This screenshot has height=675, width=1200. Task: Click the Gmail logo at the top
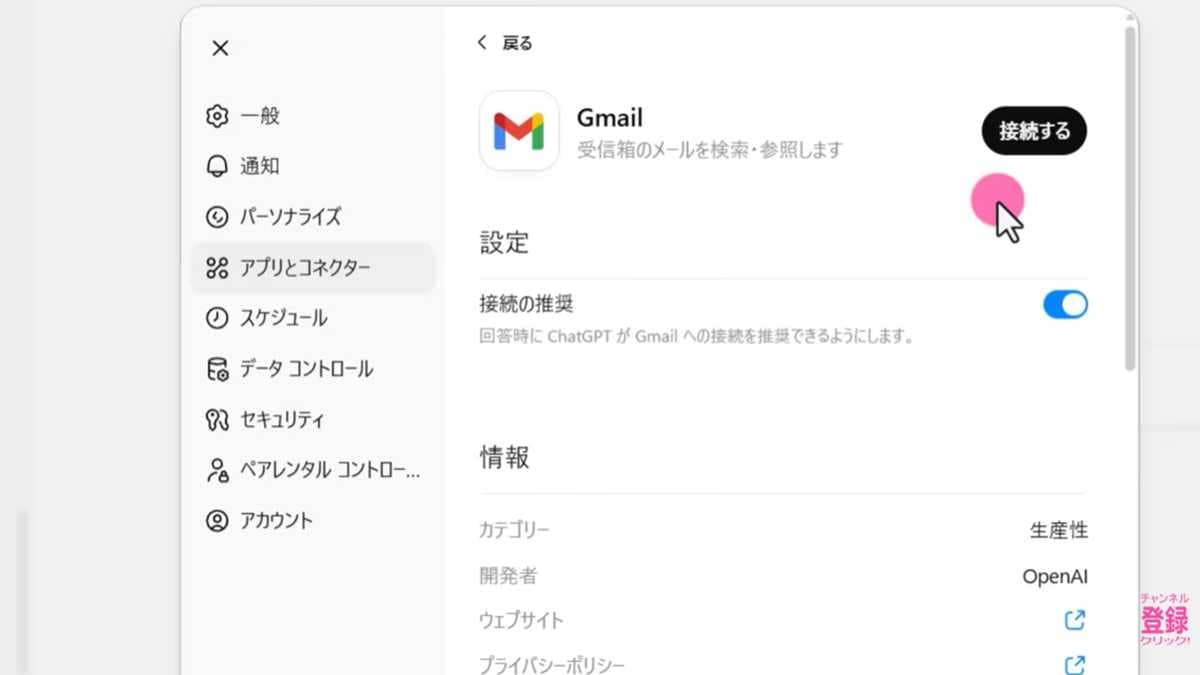[519, 131]
